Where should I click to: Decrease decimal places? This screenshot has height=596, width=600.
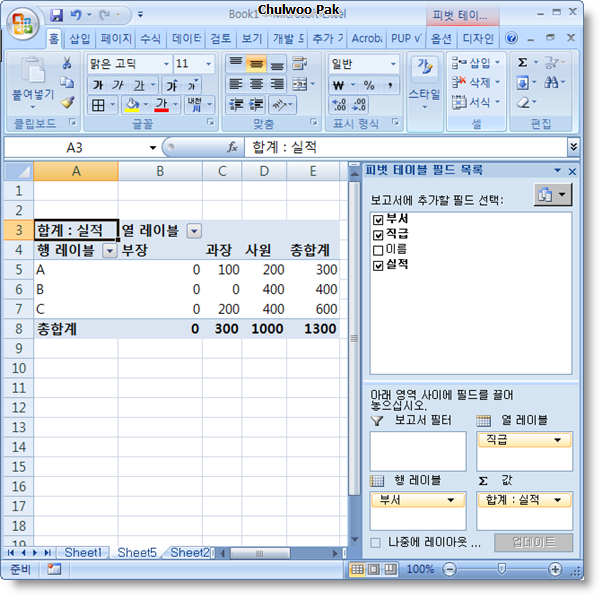[x=359, y=104]
